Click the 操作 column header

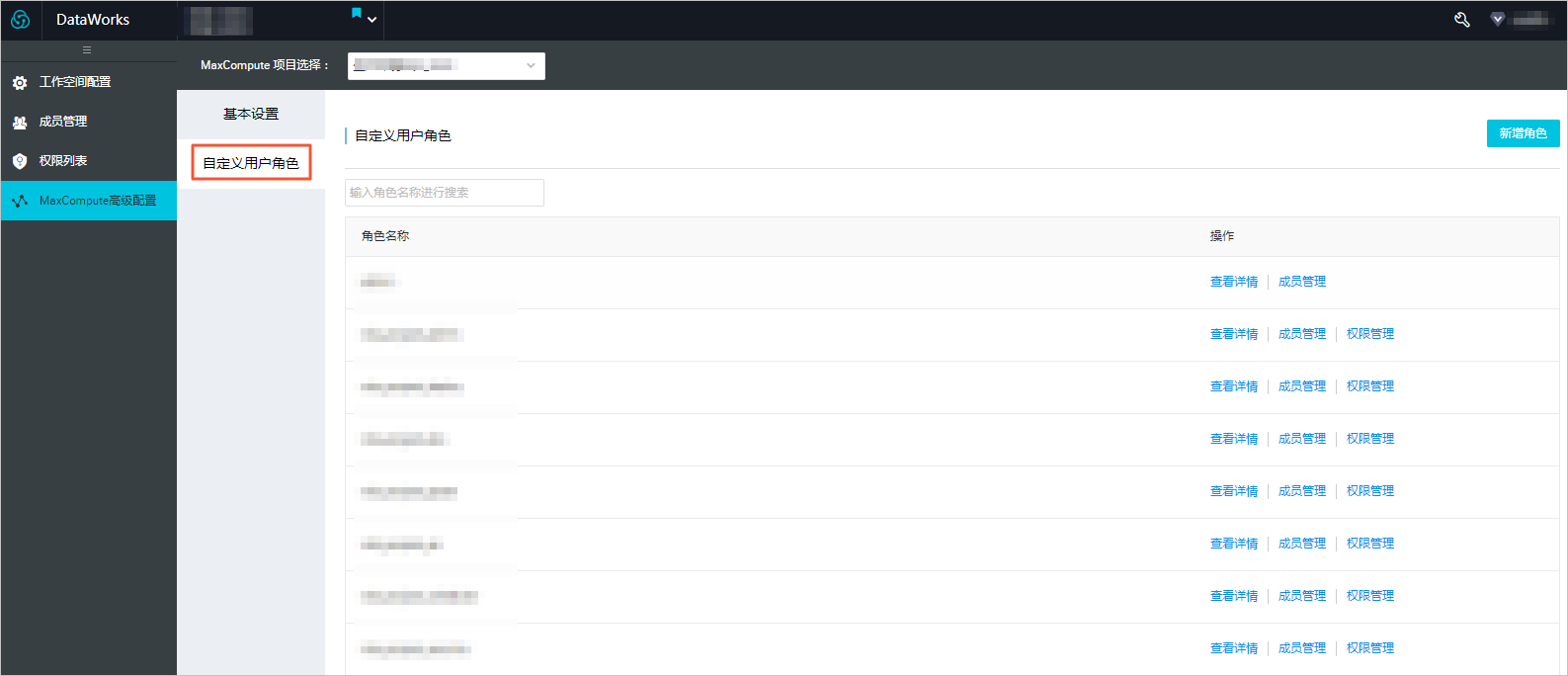coord(1222,236)
